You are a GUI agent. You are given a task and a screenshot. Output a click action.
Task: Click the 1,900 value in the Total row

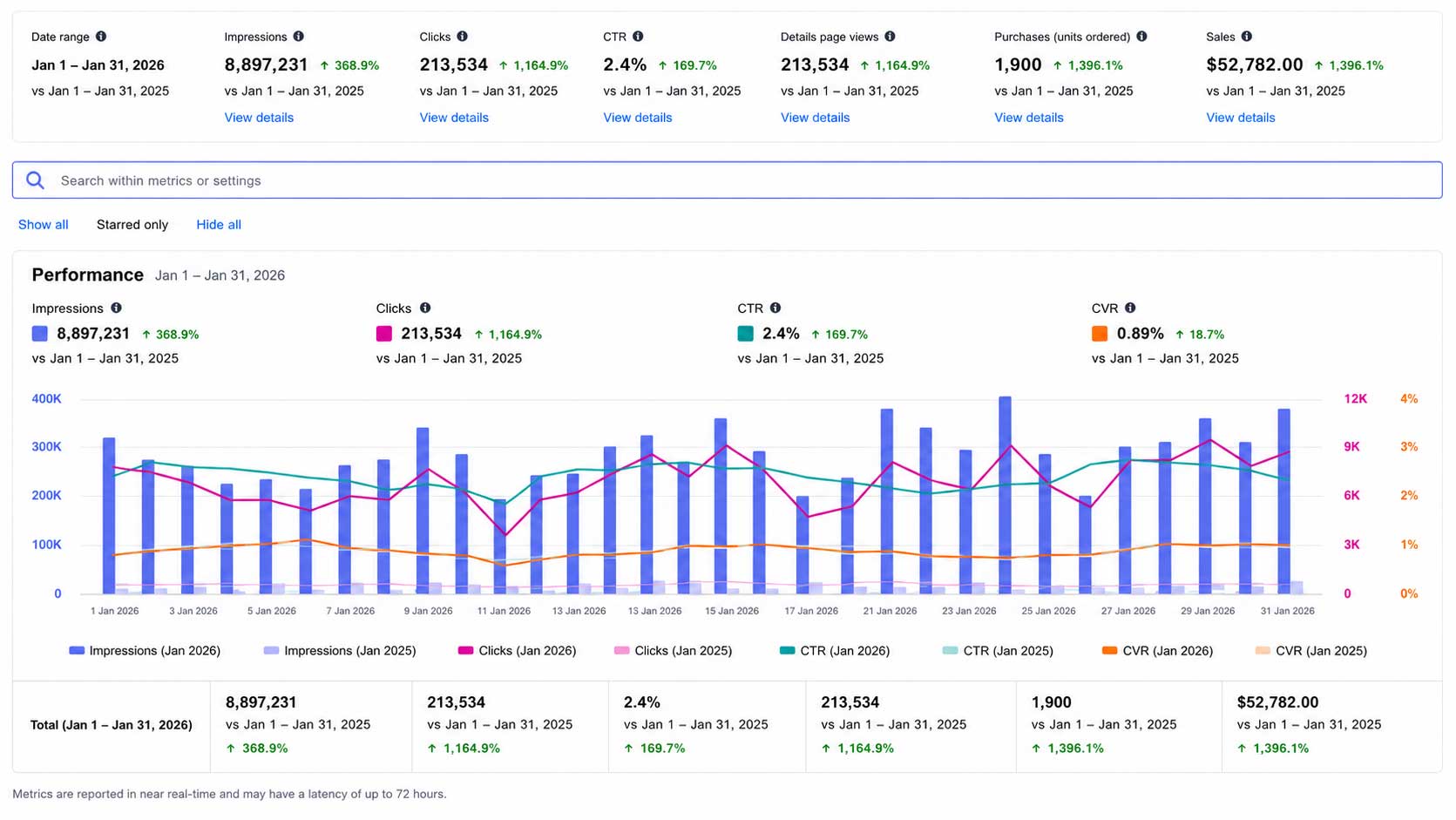(x=1052, y=702)
